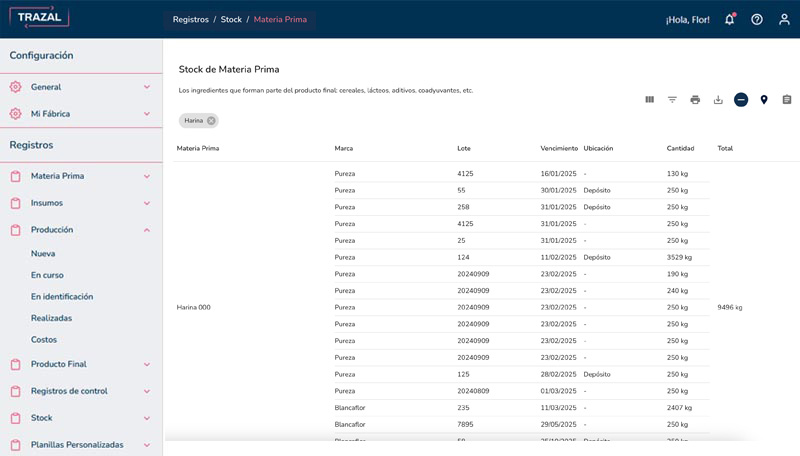Click the filter table icon

click(672, 100)
